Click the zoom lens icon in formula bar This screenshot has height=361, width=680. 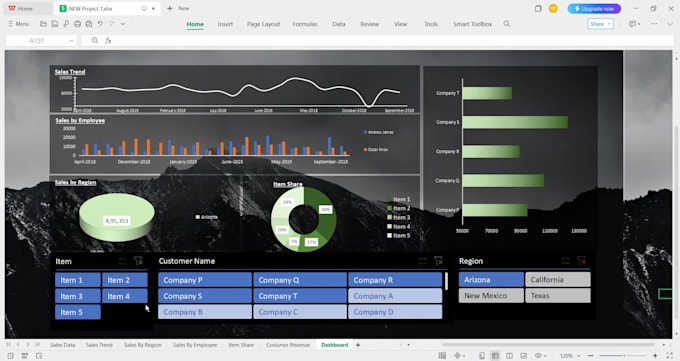(x=95, y=41)
